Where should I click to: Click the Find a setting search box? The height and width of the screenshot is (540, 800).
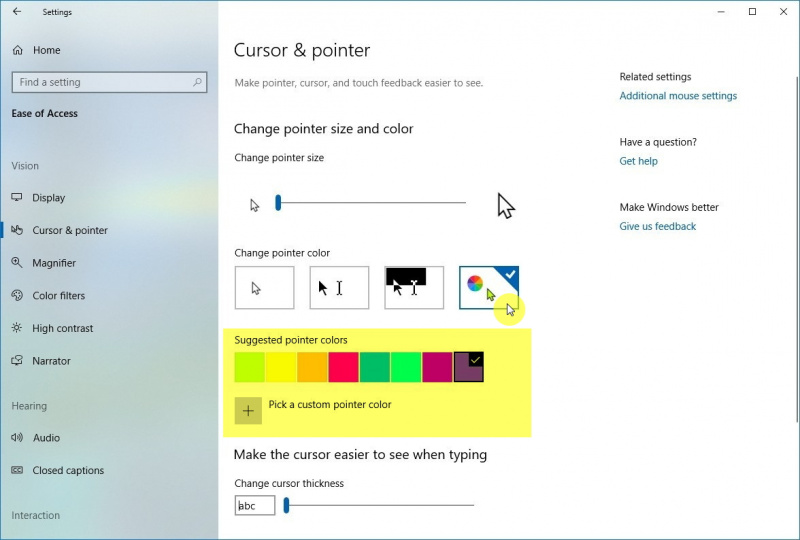click(x=109, y=82)
